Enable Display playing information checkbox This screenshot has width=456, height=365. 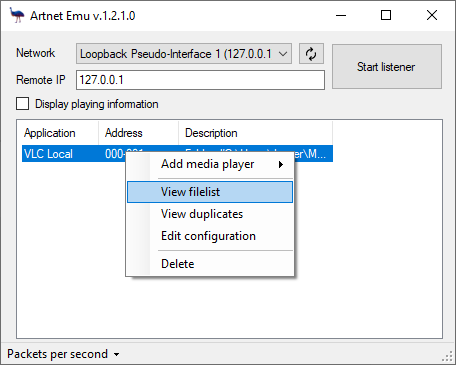click(x=22, y=104)
